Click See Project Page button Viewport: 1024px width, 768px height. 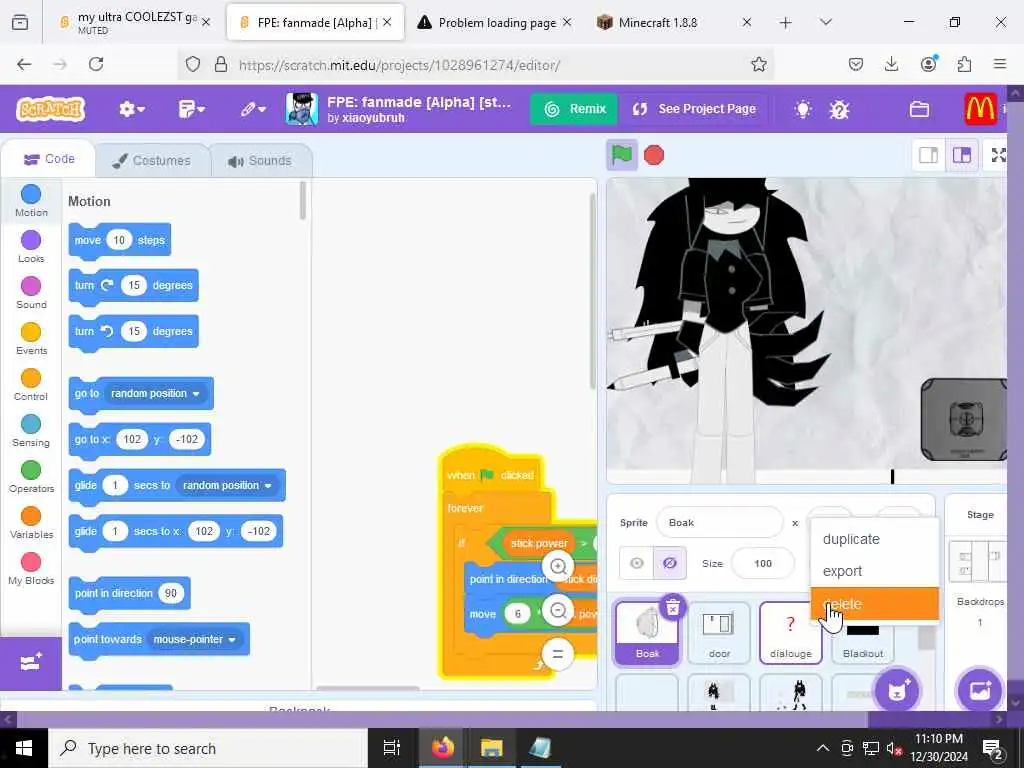coord(693,109)
